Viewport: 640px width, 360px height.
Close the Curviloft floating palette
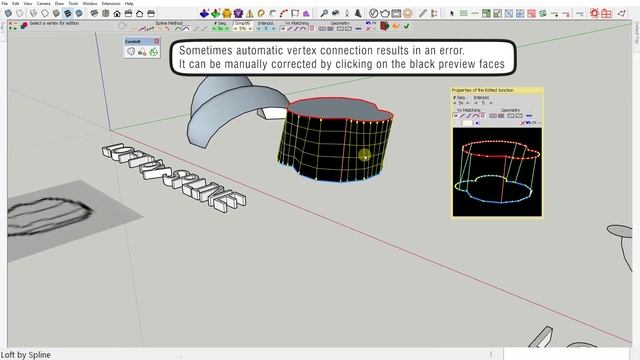pos(156,41)
